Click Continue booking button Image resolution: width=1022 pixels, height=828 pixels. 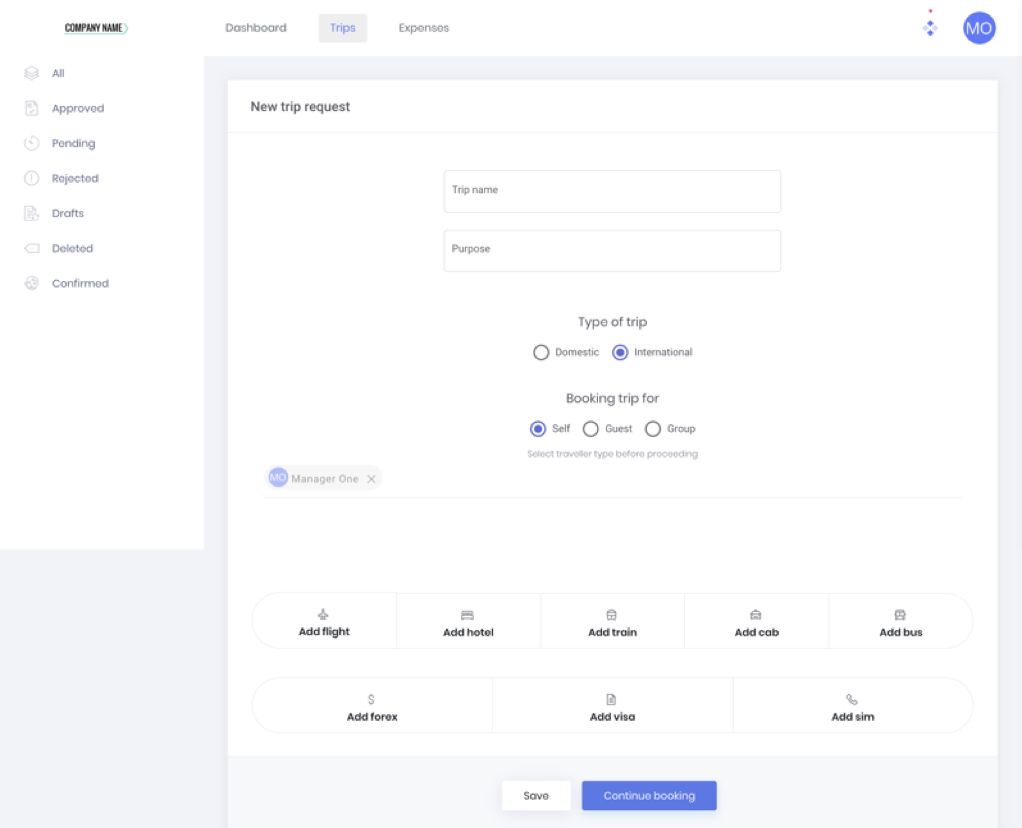(649, 795)
